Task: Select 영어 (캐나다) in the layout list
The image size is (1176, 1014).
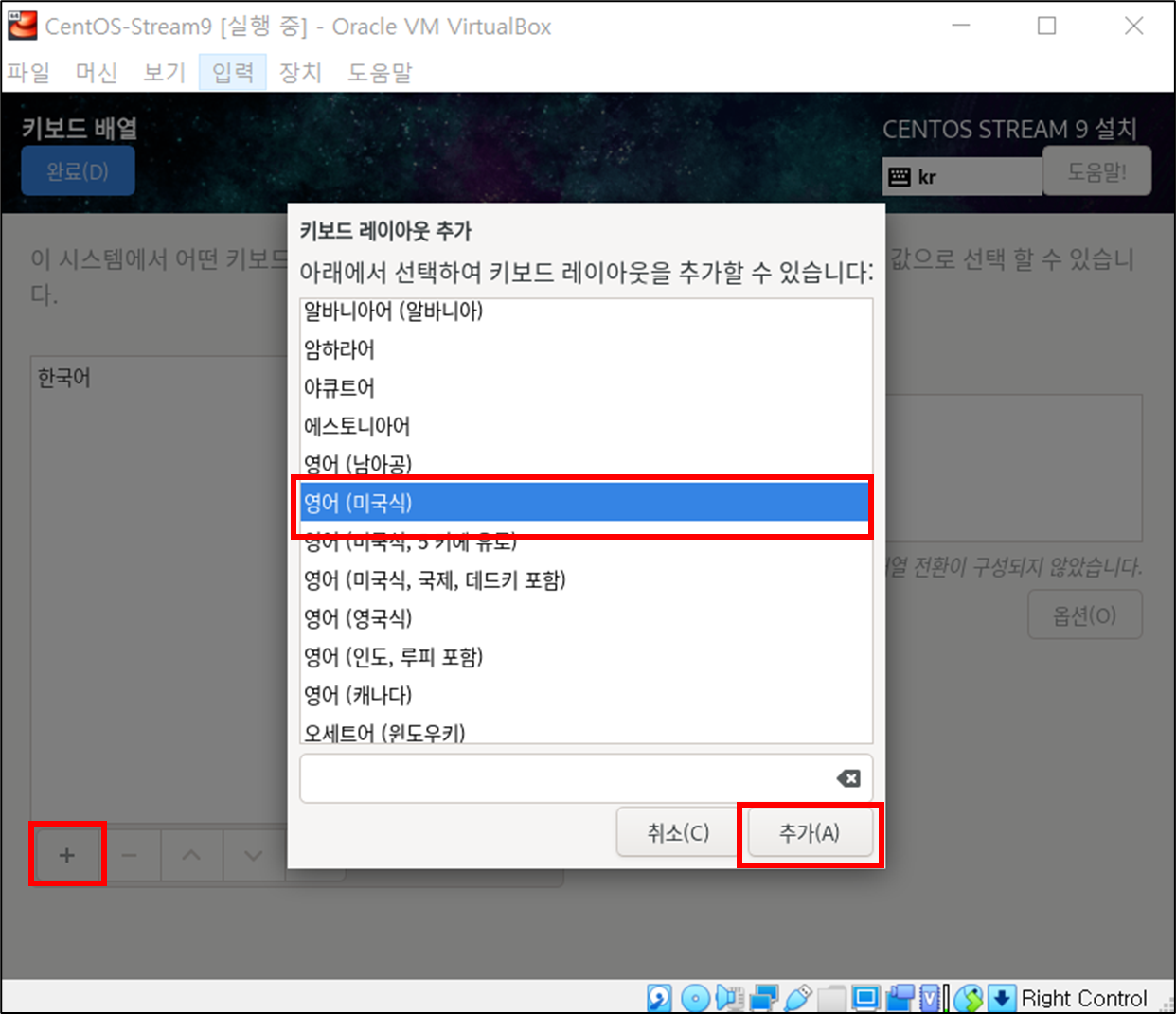Action: click(586, 695)
